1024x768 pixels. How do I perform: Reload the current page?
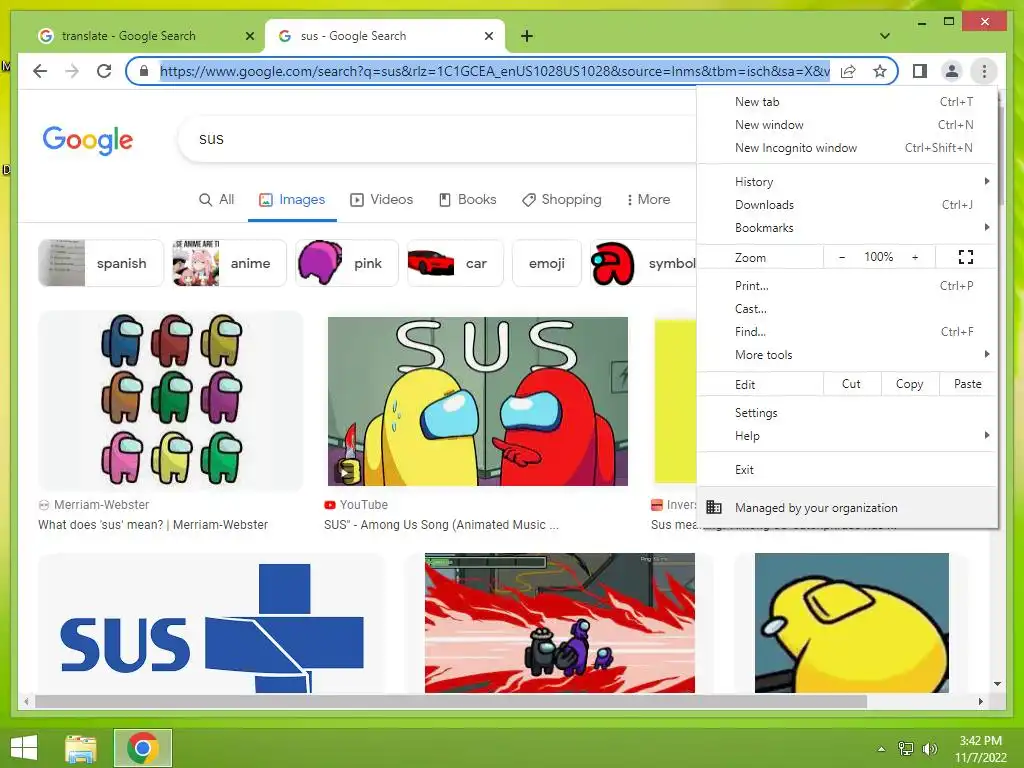104,71
